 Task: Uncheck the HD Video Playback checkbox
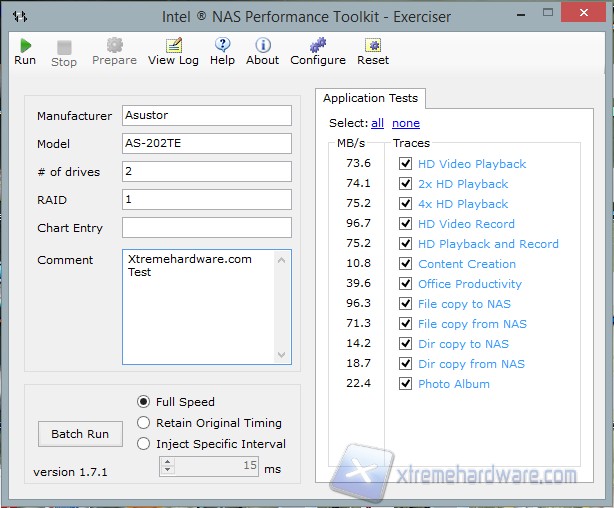point(405,164)
